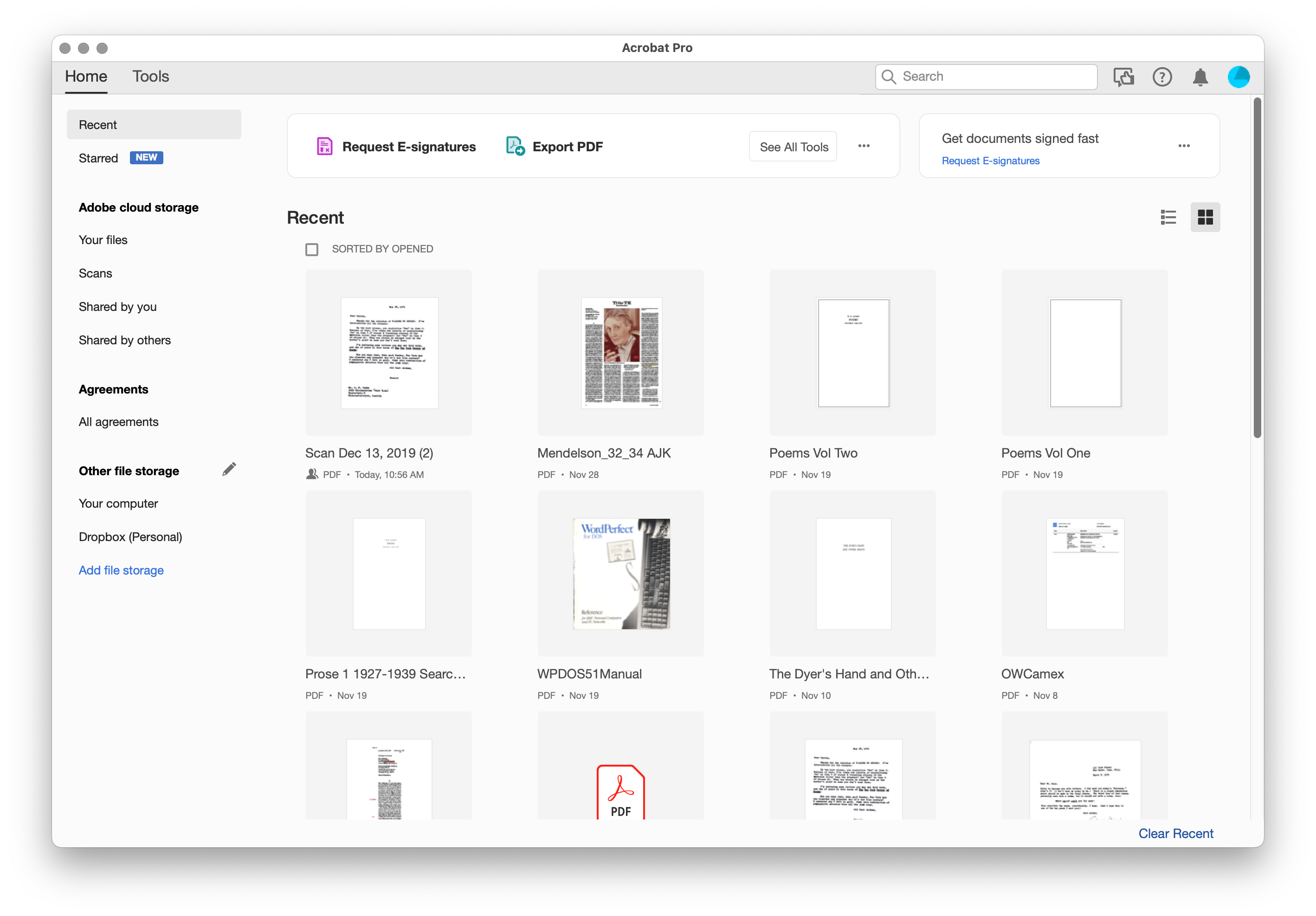
Task: Click Clear Recent
Action: (1175, 833)
